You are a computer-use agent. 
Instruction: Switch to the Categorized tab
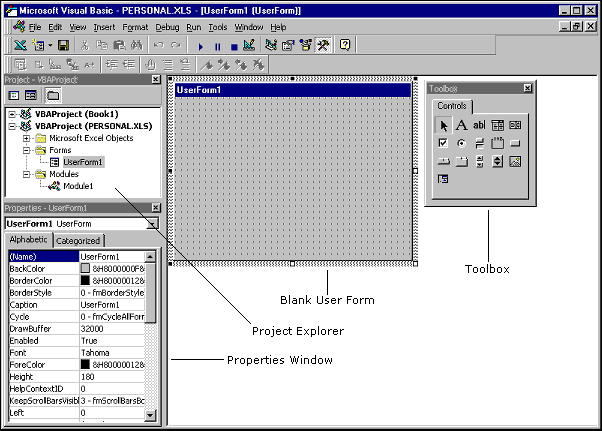78,241
